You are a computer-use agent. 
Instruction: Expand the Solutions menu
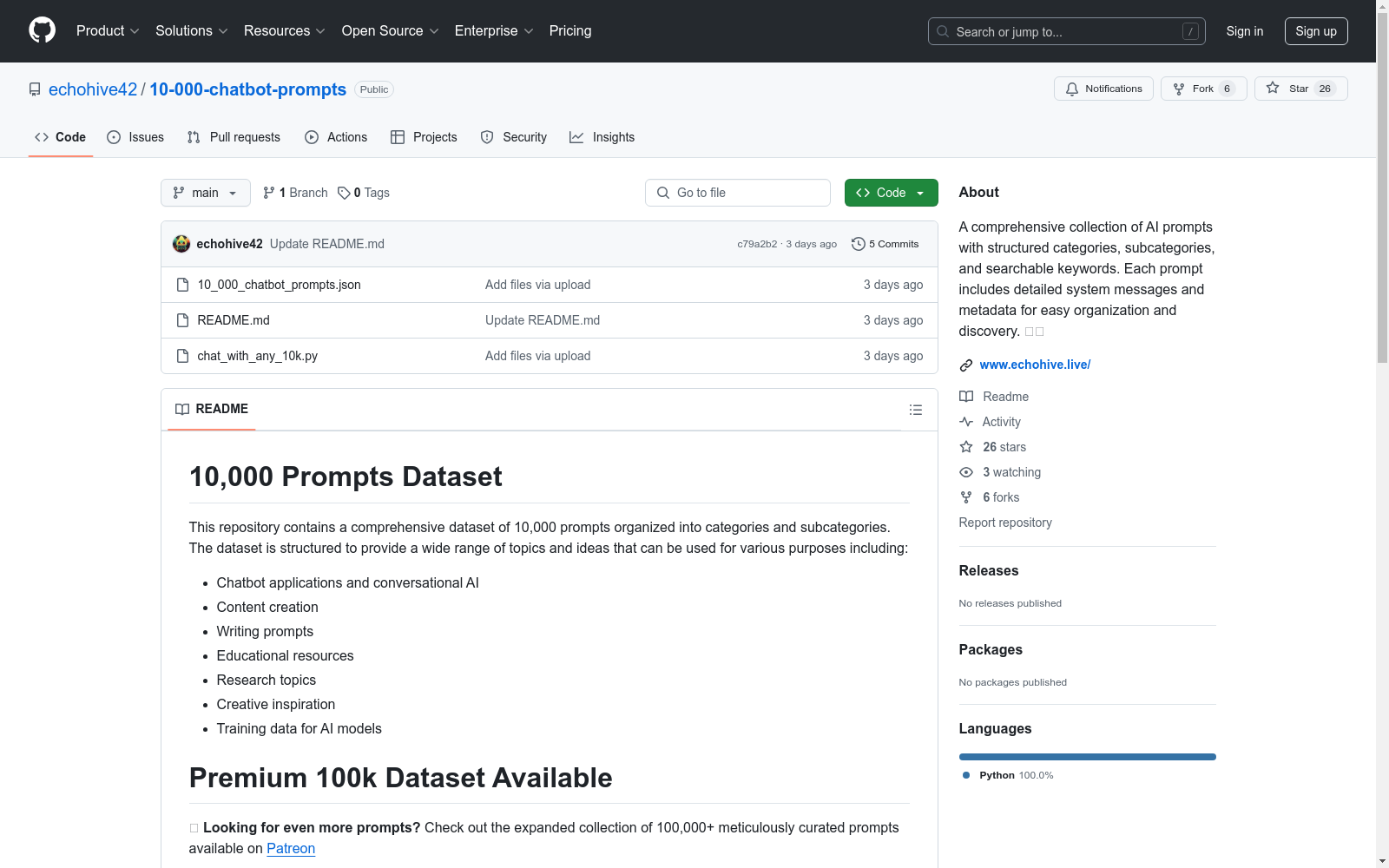192,30
